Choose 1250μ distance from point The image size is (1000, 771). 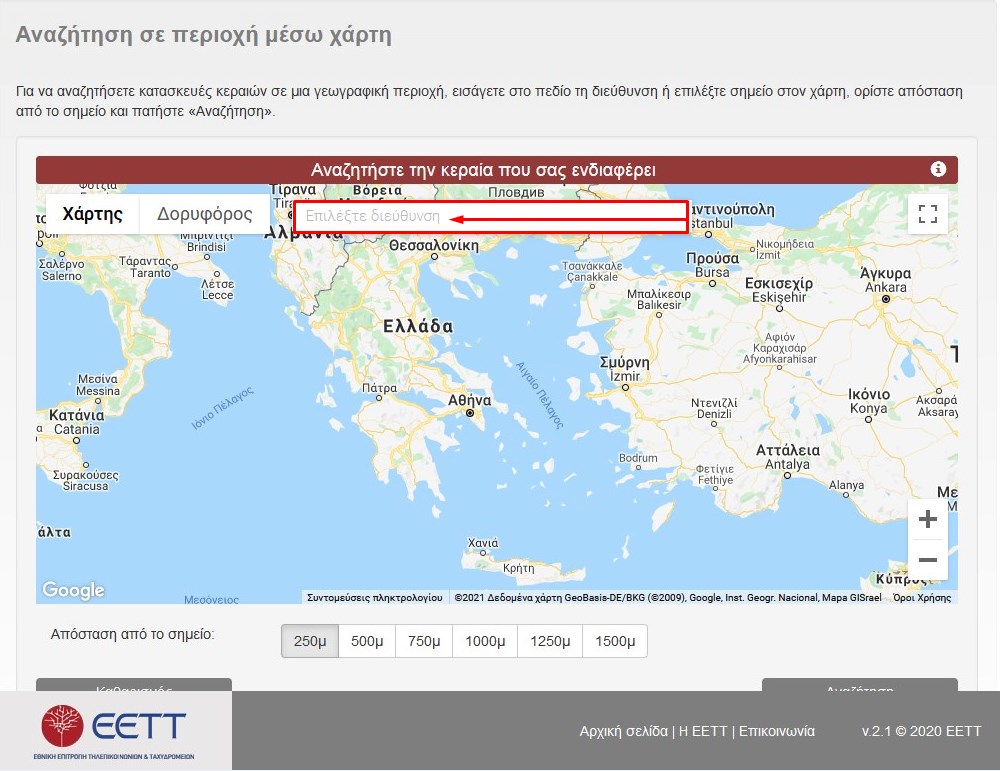(549, 641)
